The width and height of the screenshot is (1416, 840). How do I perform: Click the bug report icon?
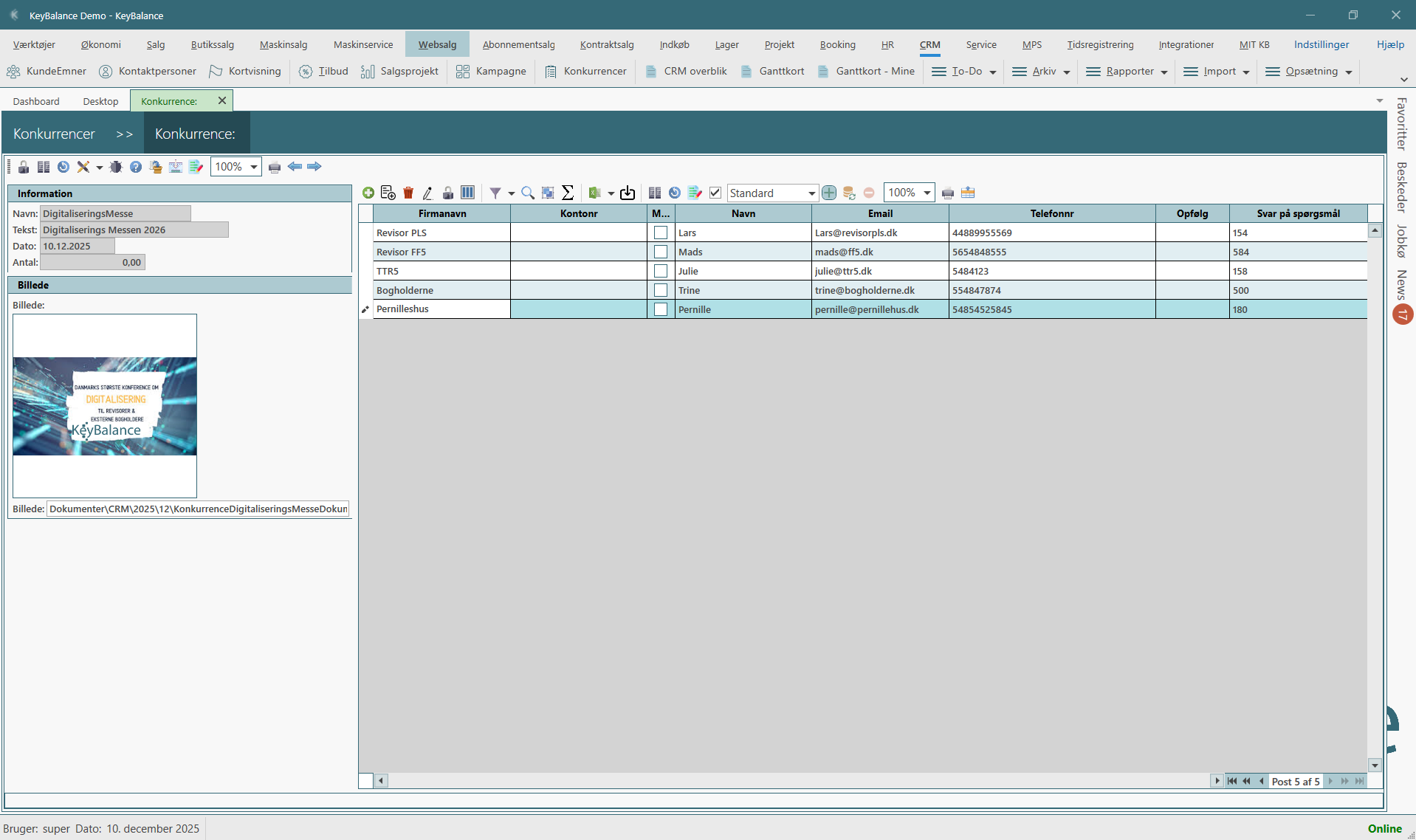116,167
